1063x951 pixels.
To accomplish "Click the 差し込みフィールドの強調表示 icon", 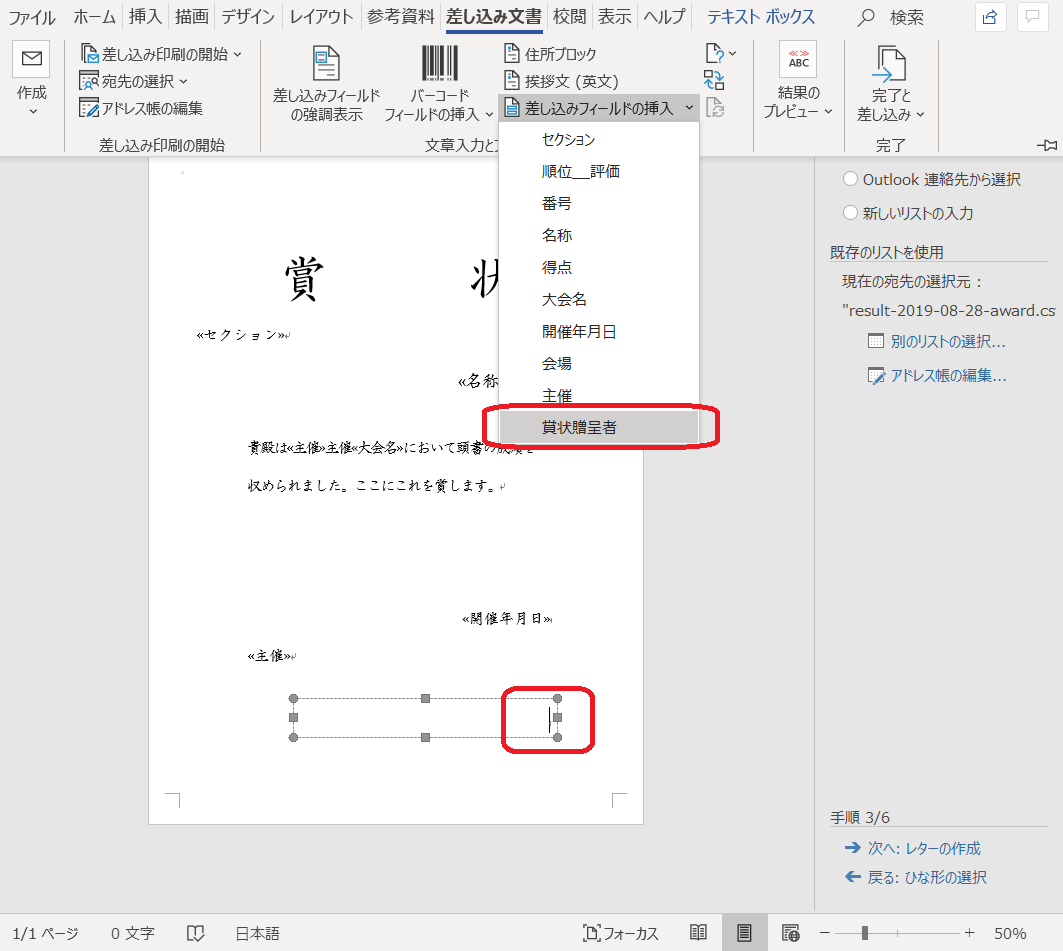I will [x=326, y=64].
